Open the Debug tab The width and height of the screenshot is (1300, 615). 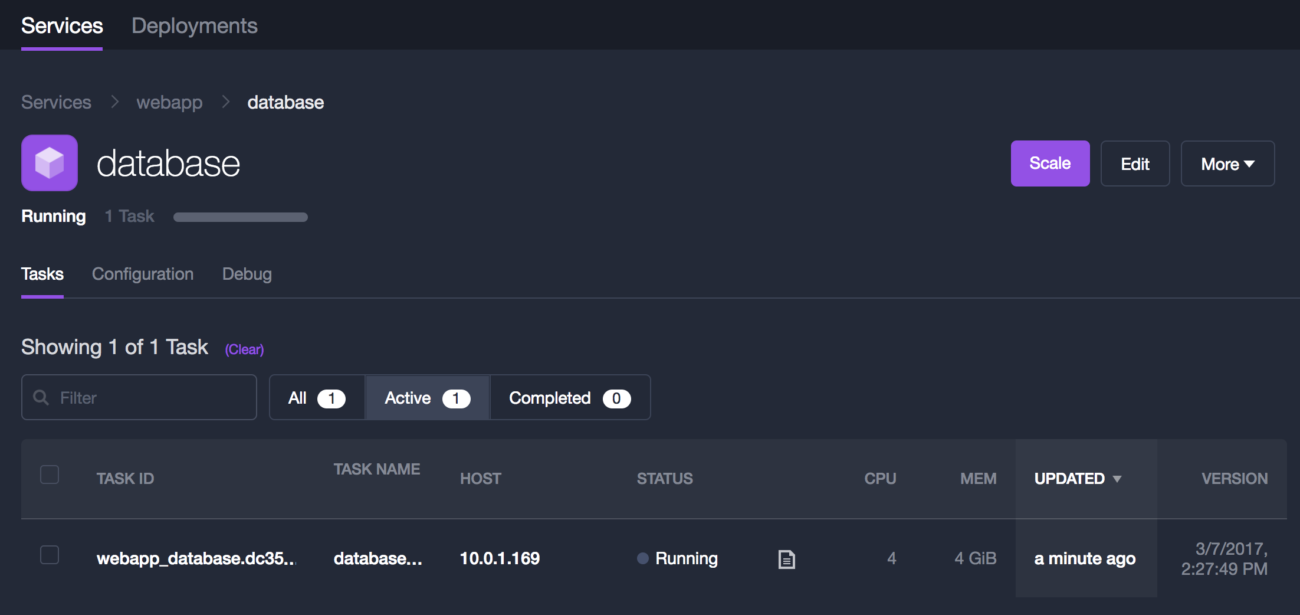point(247,274)
